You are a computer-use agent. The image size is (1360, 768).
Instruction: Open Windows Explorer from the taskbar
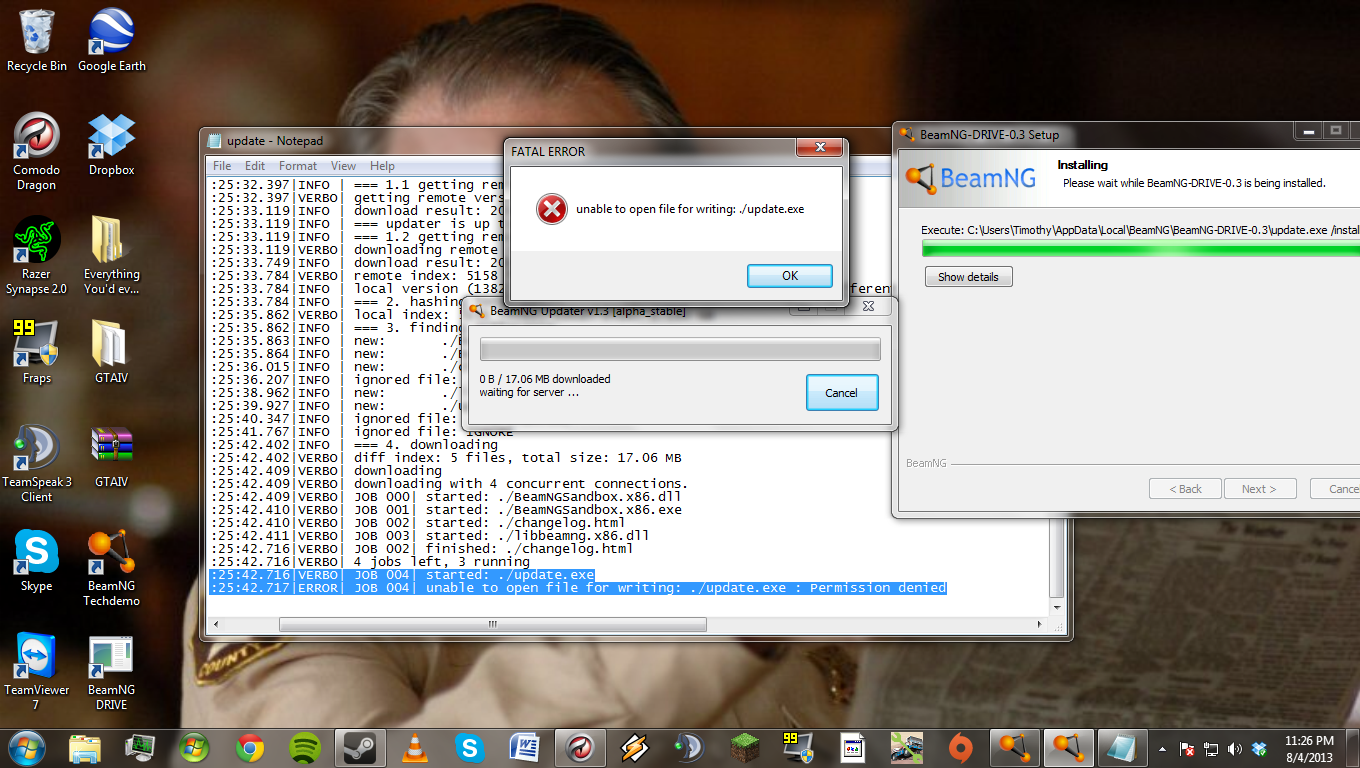click(x=85, y=747)
